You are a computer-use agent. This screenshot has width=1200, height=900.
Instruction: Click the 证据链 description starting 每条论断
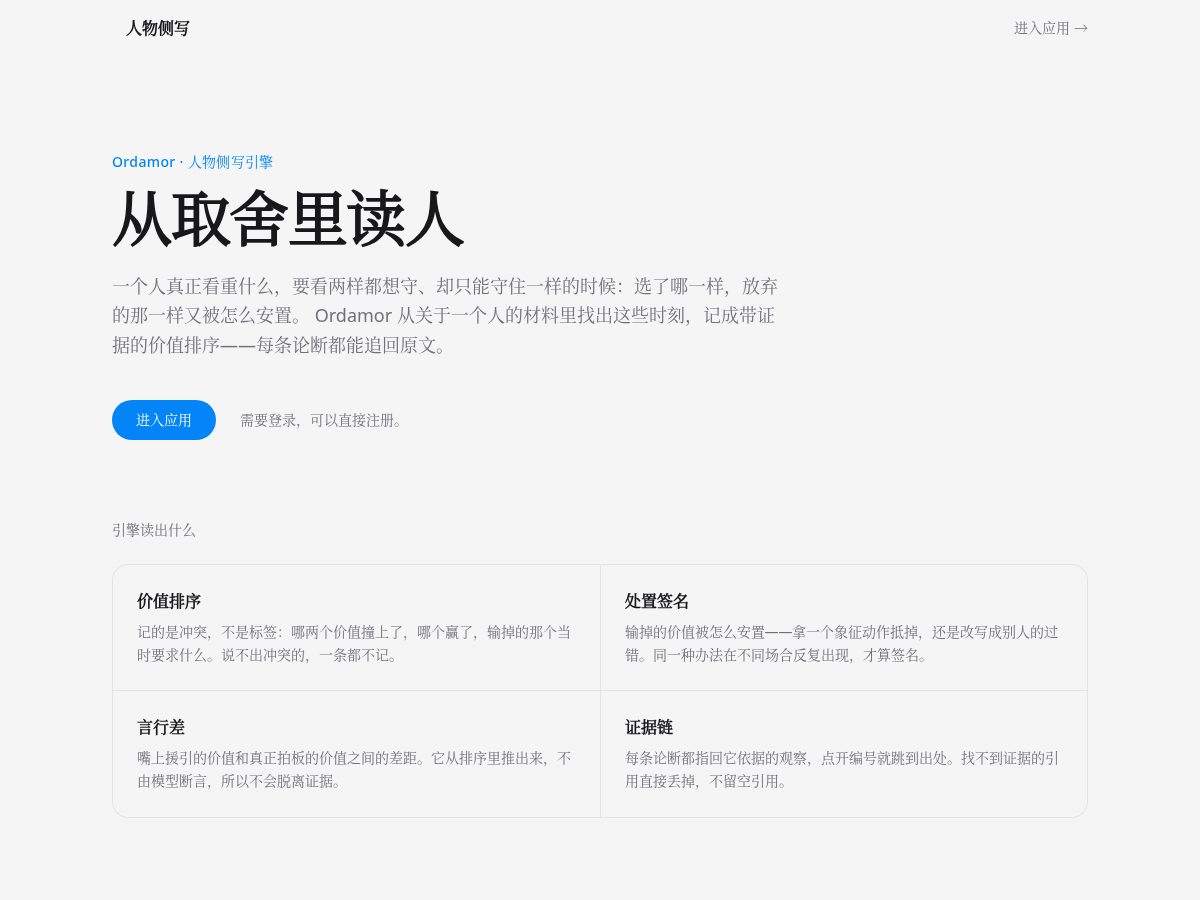[x=843, y=770]
